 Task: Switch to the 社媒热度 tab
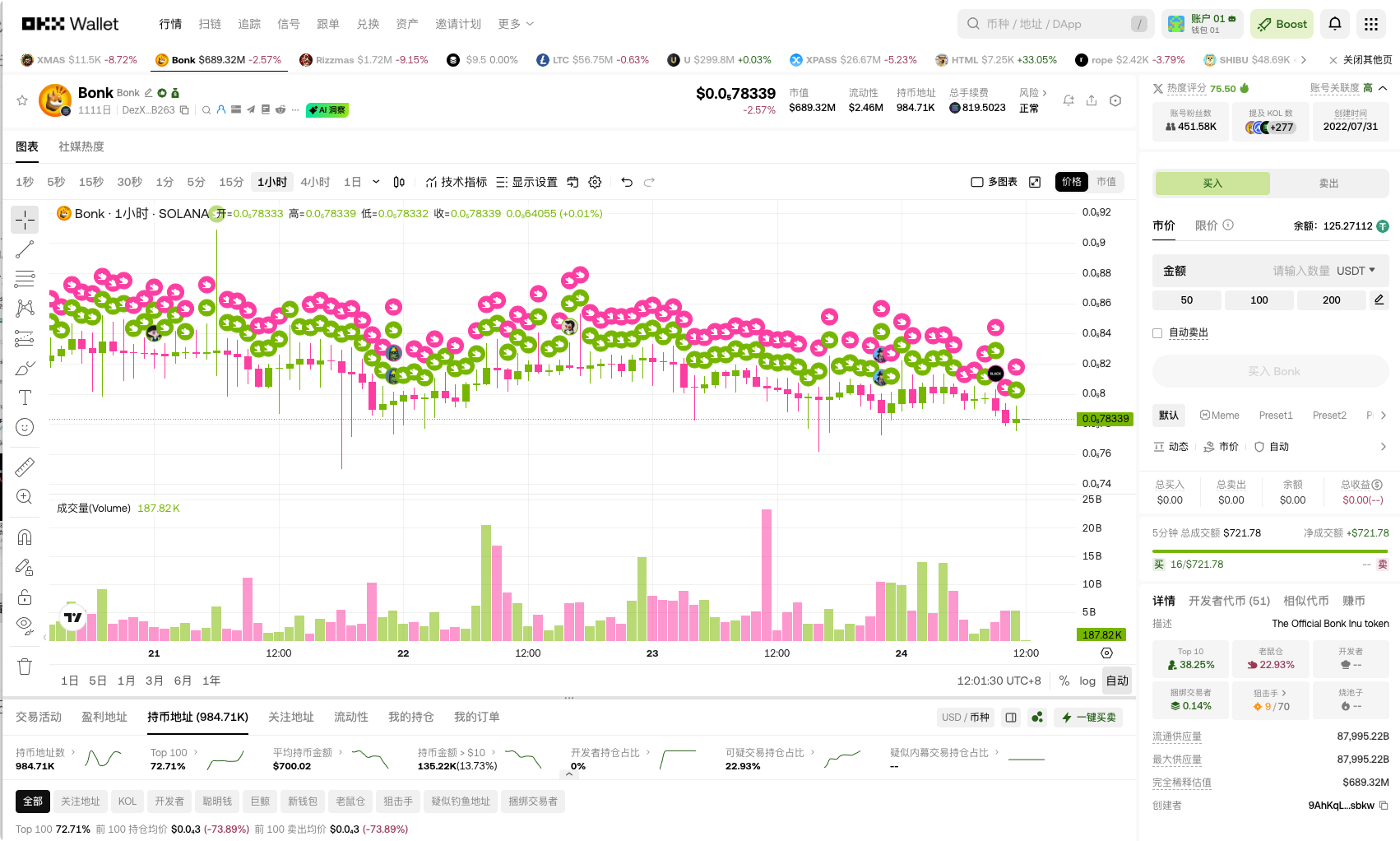click(81, 146)
